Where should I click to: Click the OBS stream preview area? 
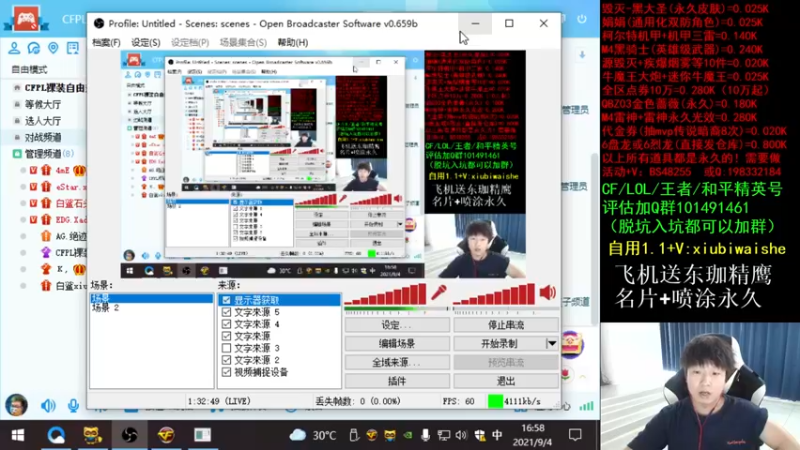[x=323, y=164]
